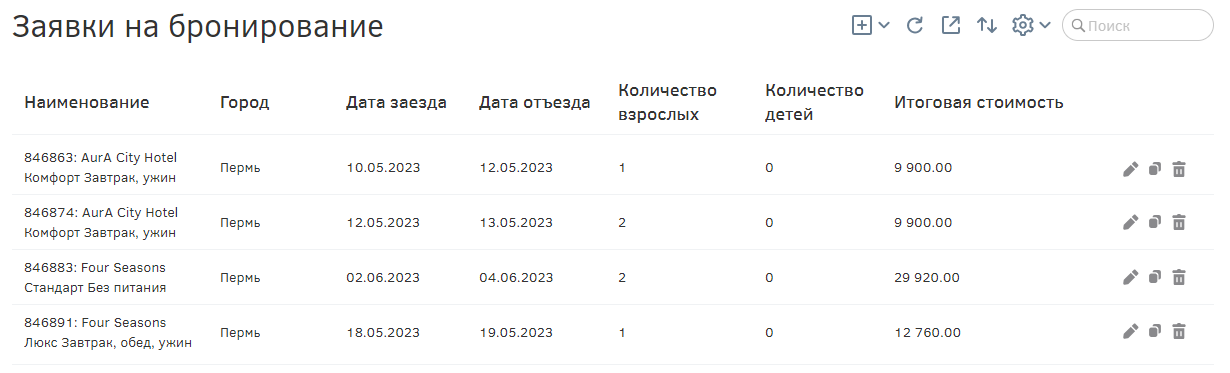
Task: Click the sort arrows icon
Action: [x=987, y=26]
